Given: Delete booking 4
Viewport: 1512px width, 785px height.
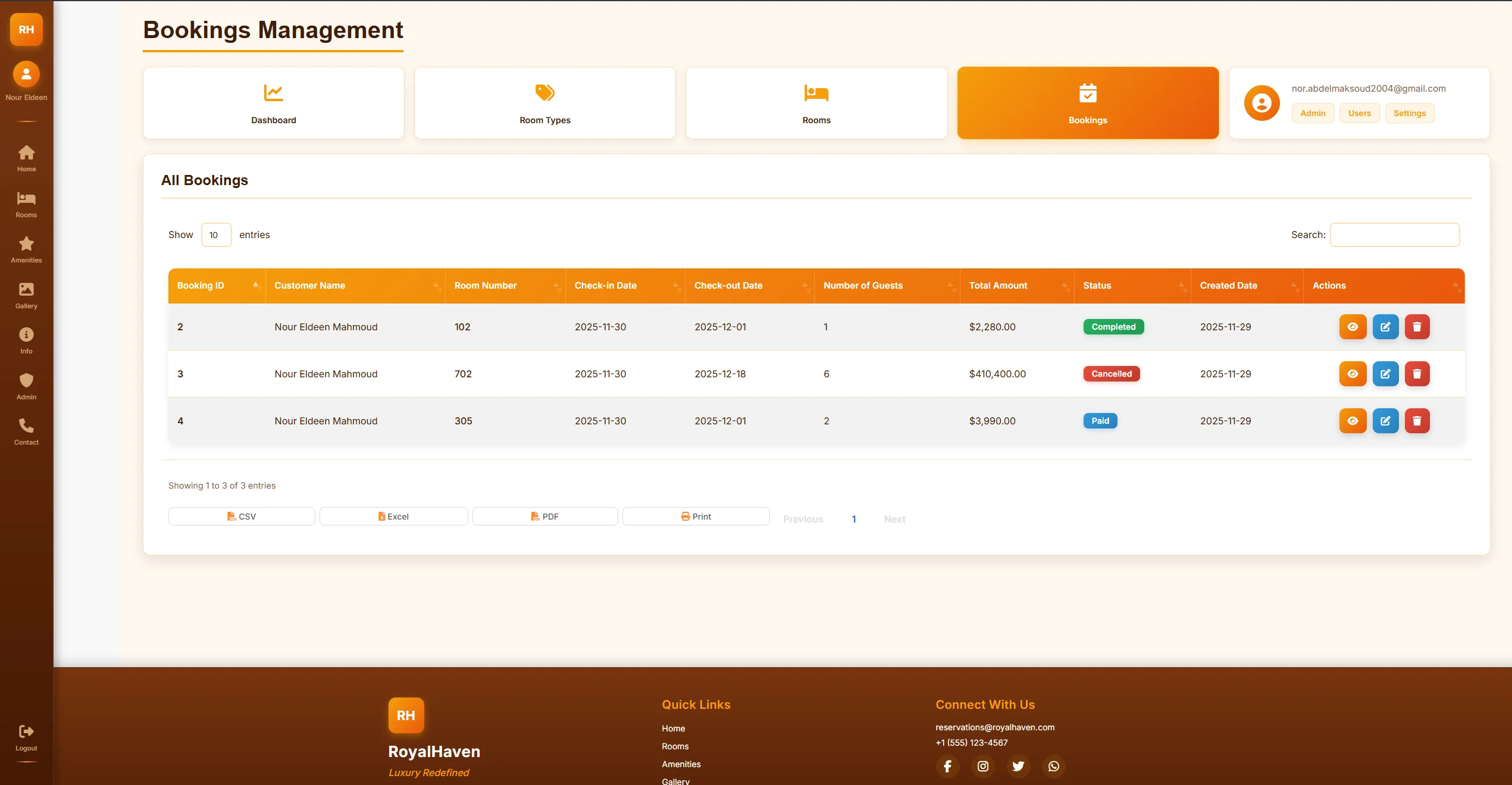Looking at the screenshot, I should pos(1417,421).
